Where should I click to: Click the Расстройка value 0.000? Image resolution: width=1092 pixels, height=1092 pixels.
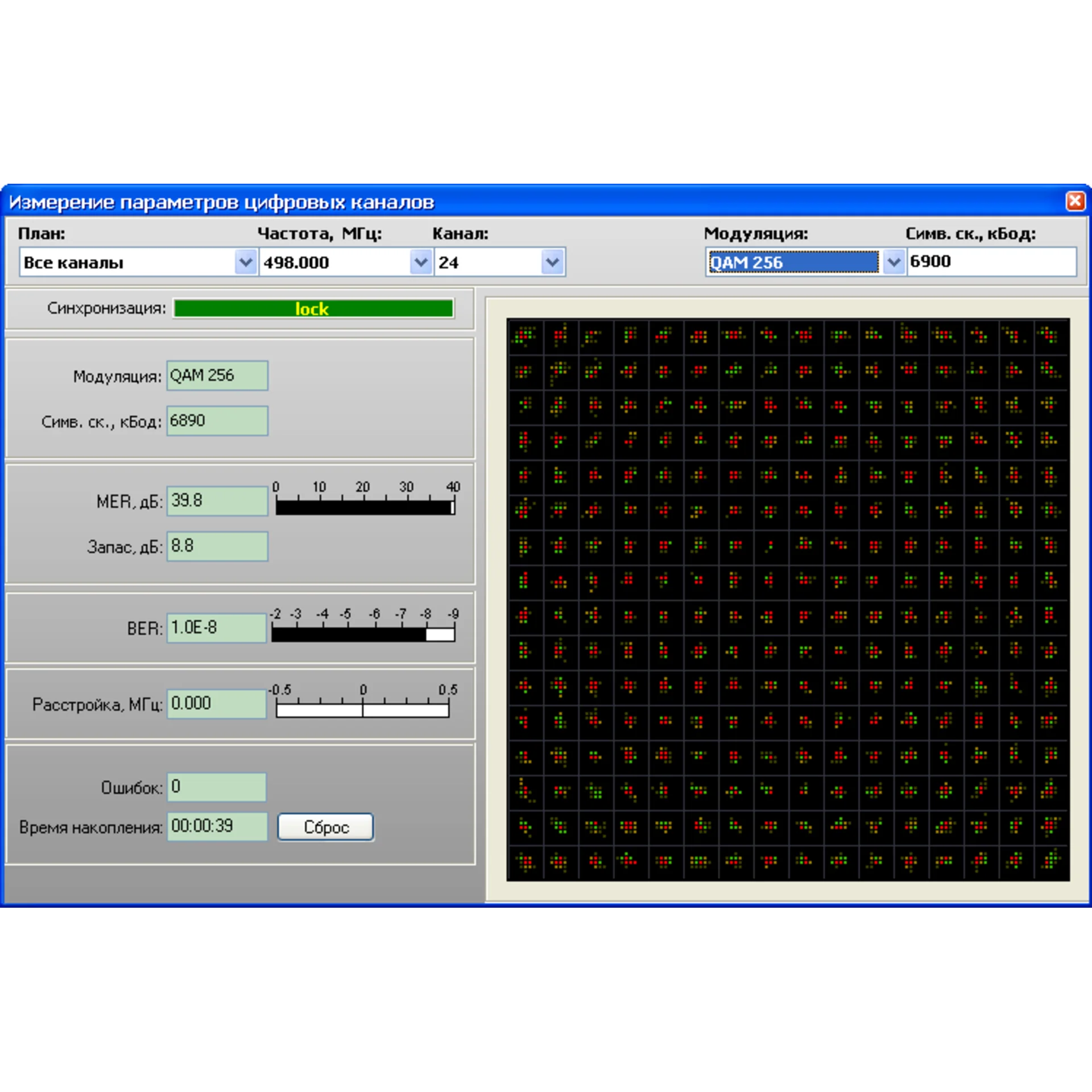pyautogui.click(x=217, y=704)
